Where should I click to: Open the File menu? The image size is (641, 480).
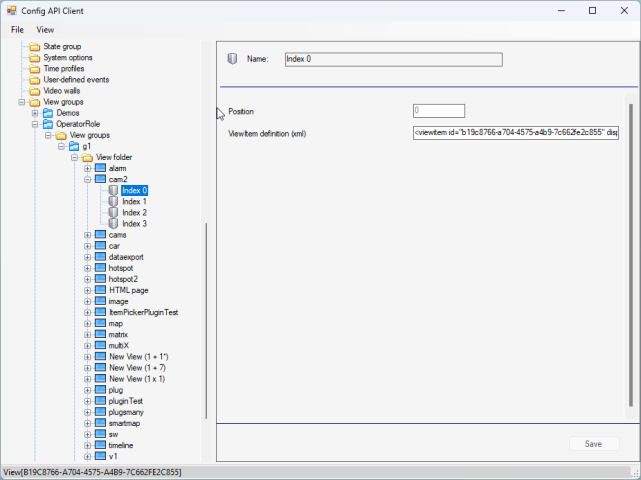(17, 30)
